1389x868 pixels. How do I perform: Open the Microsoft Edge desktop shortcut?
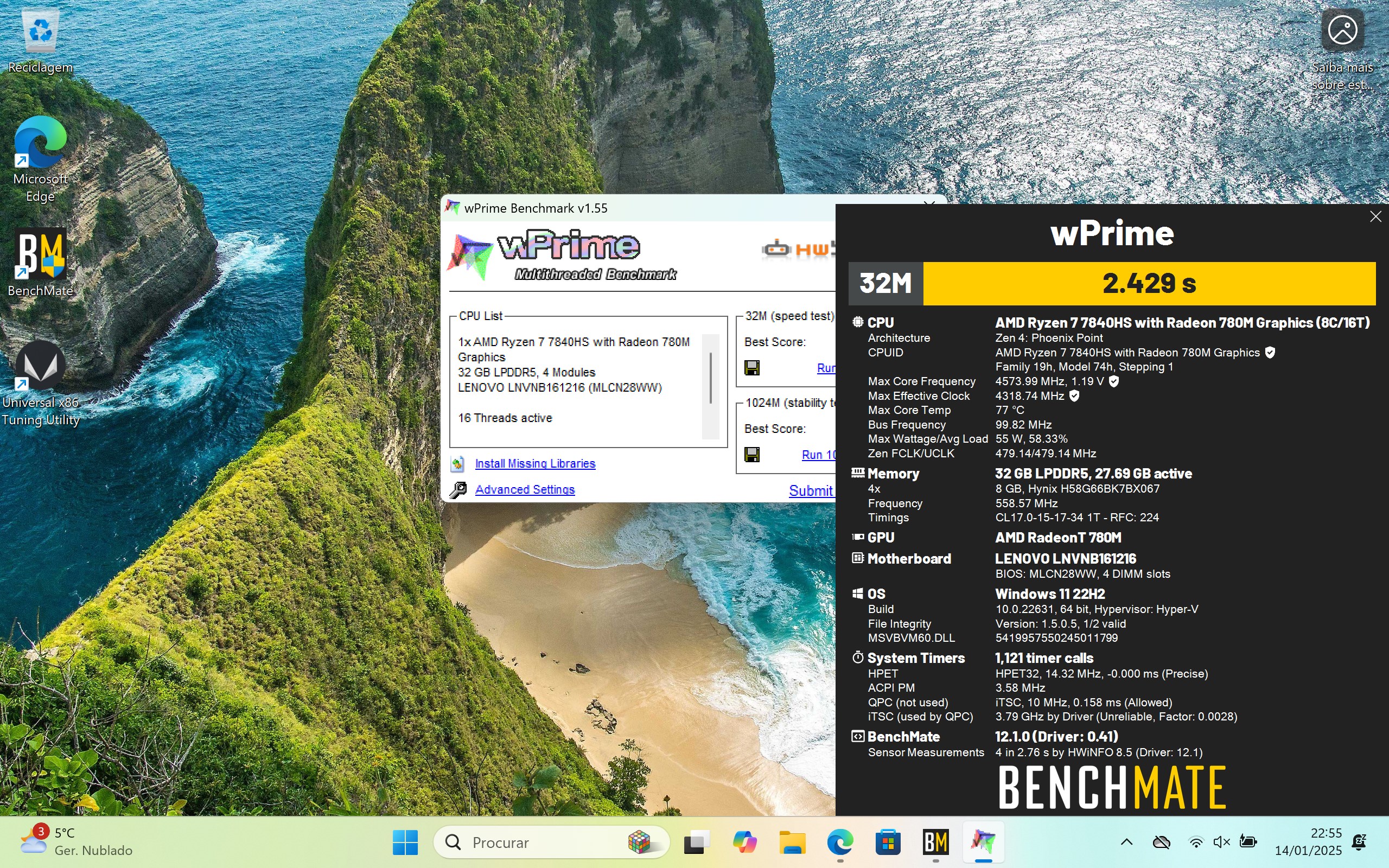click(x=40, y=159)
